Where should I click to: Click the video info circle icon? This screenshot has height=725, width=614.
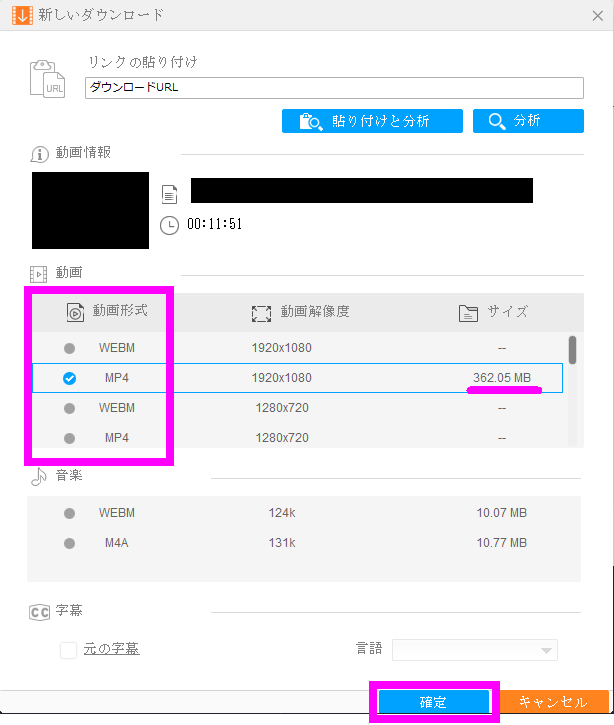[40, 154]
